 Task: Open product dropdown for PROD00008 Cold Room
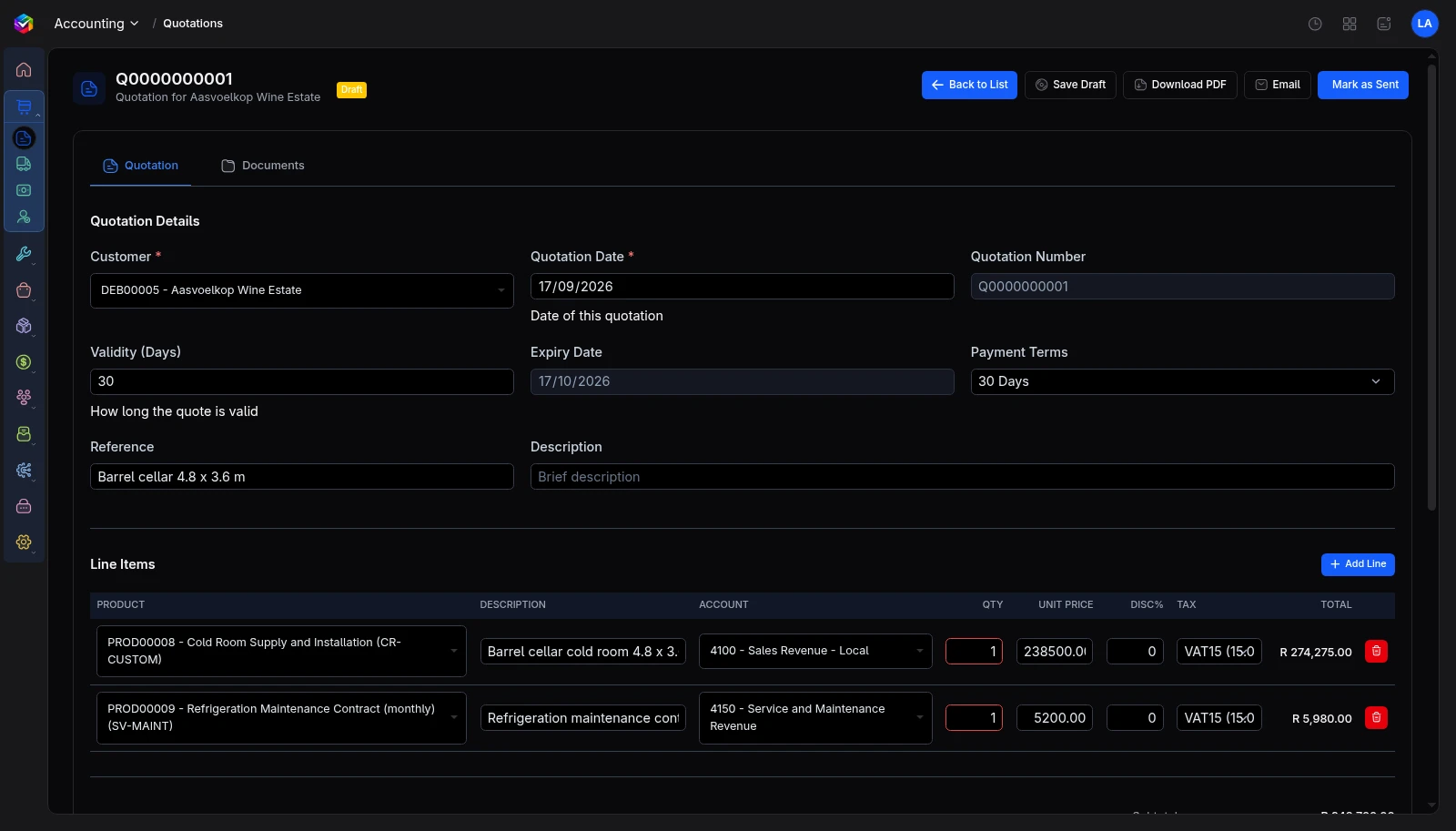pyautogui.click(x=281, y=651)
